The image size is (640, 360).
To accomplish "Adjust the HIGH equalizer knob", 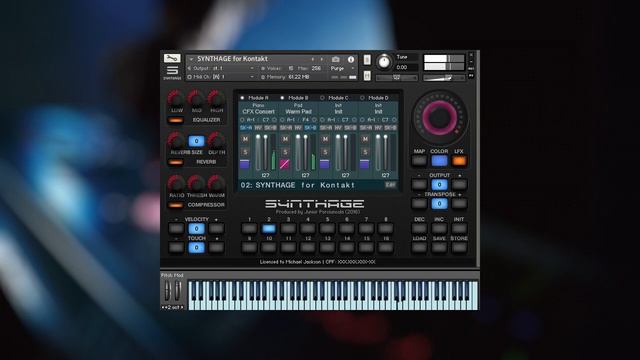I will point(216,99).
